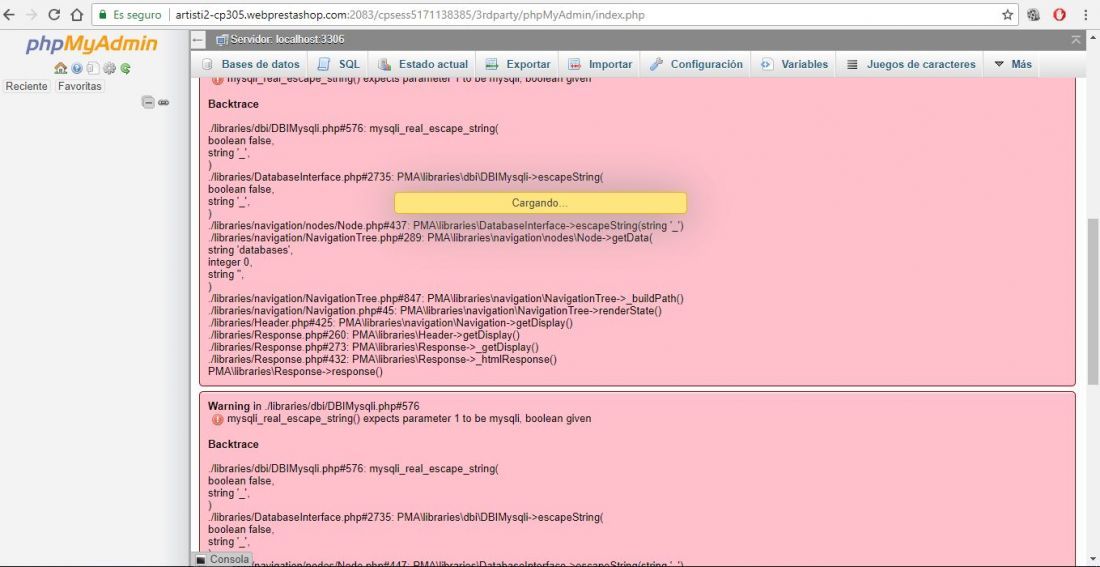Click the NavigationTree->_buildPath() backtrace line
The width and height of the screenshot is (1100, 567).
pos(446,298)
